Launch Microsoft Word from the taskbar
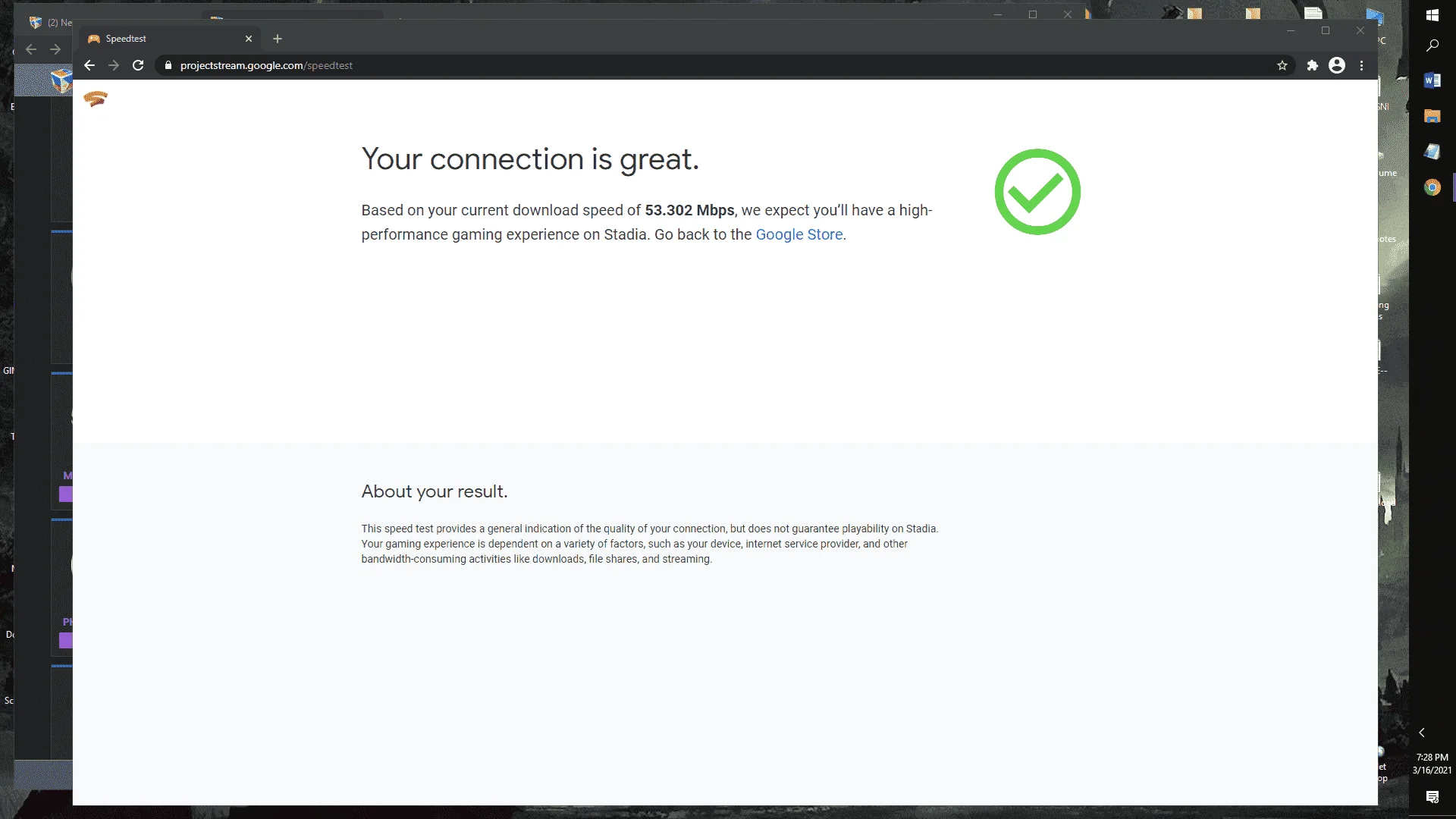The width and height of the screenshot is (1456, 819). click(1432, 80)
